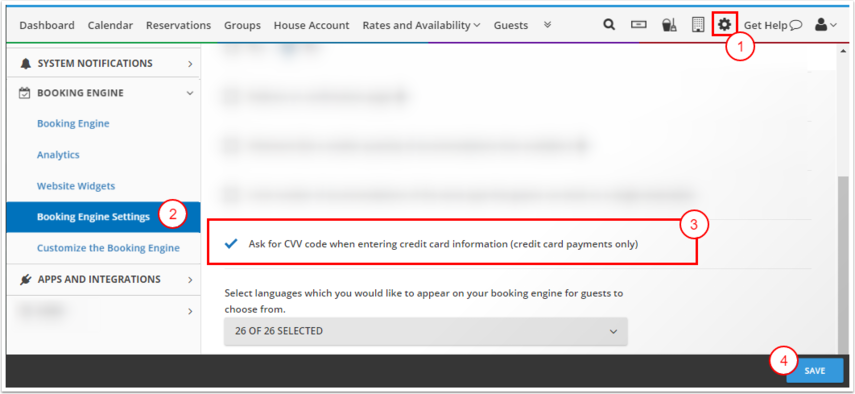This screenshot has height=394, width=855.
Task: Open the Reservations menu item
Action: tap(178, 25)
